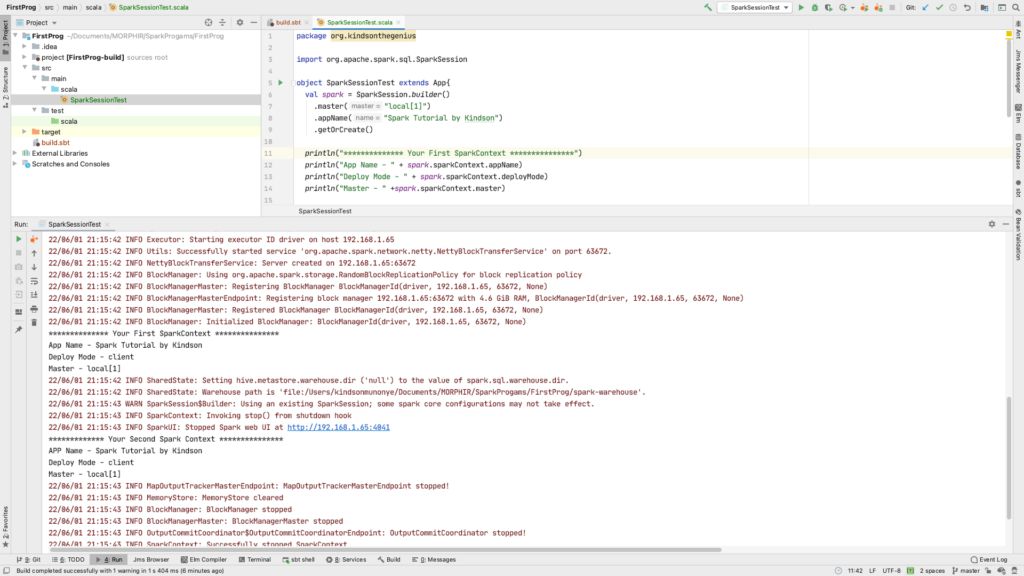
Task: Open the SparkSessionTest run configuration dropdown
Action: tap(755, 7)
